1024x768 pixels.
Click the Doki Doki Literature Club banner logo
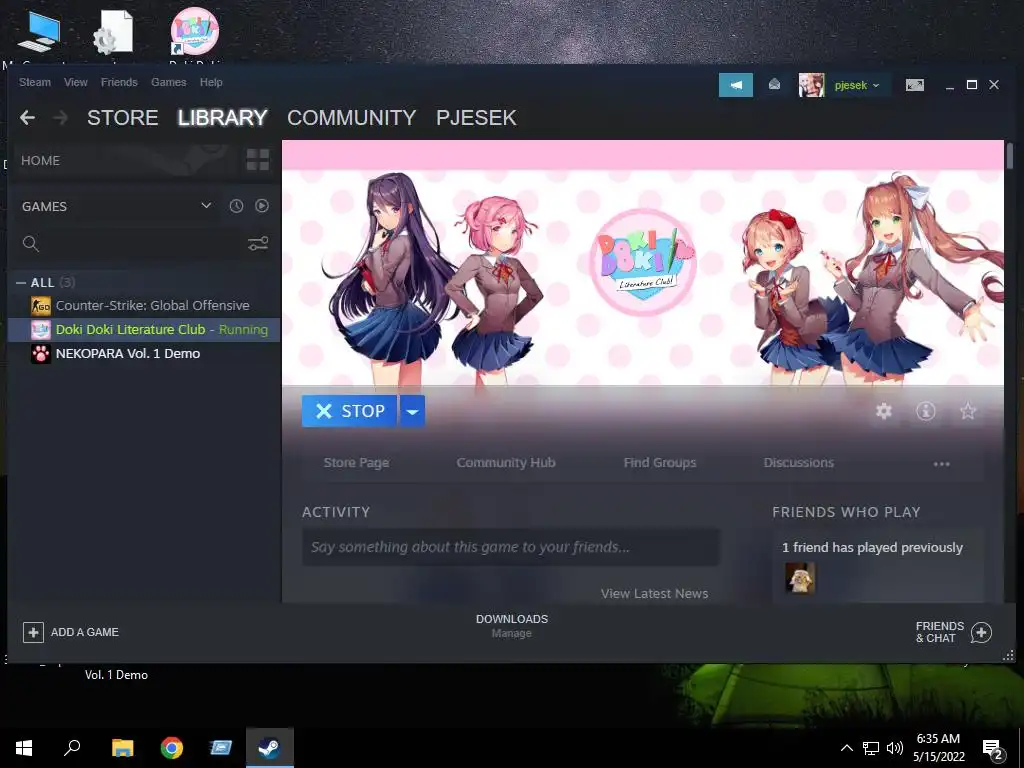point(643,262)
